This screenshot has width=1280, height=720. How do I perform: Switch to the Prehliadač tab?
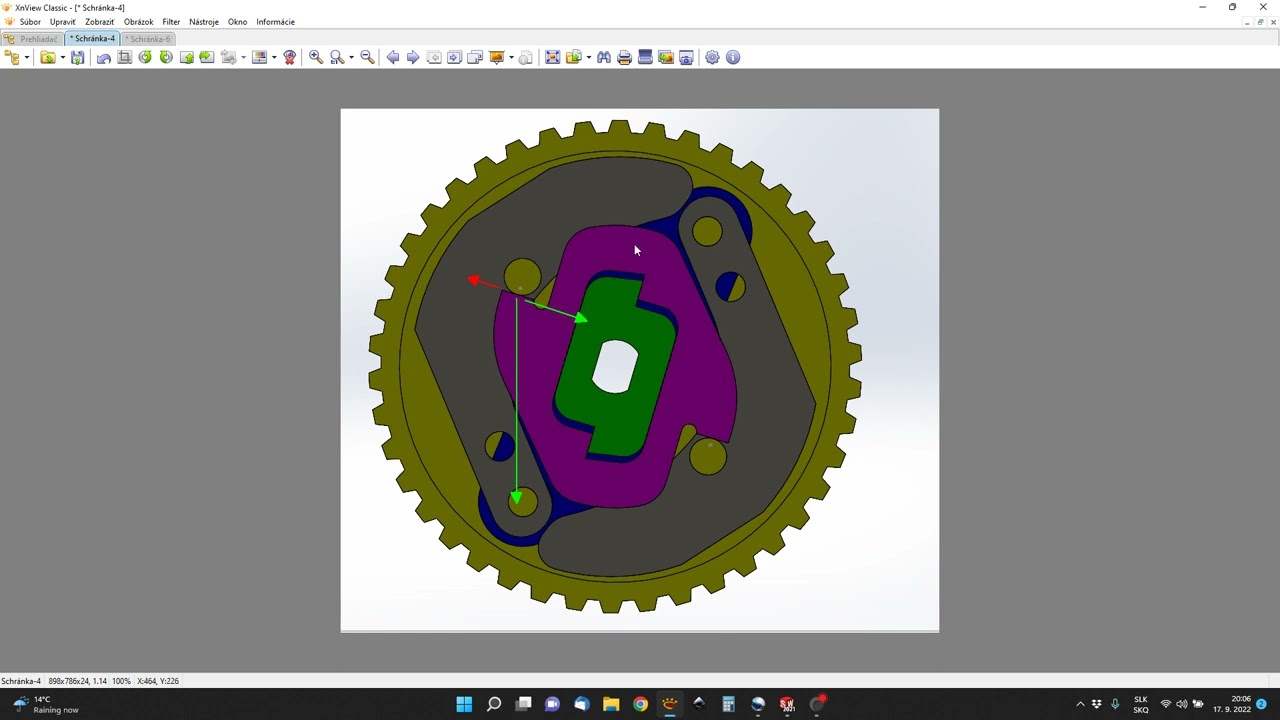pyautogui.click(x=33, y=39)
